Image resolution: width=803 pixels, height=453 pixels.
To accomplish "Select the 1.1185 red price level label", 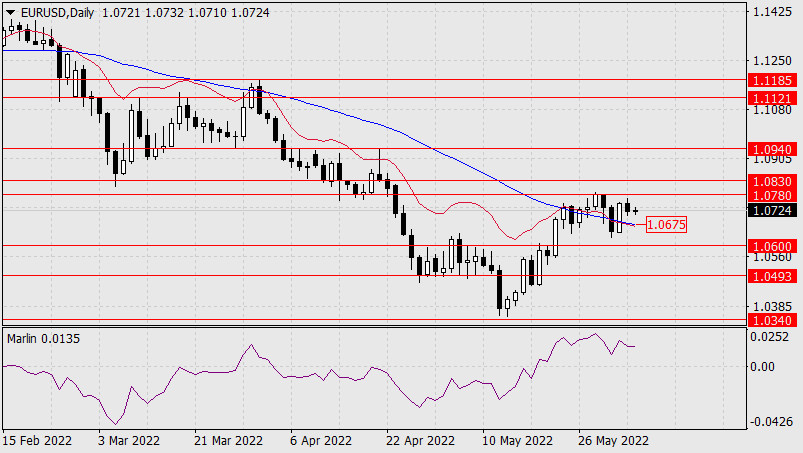I will [772, 80].
